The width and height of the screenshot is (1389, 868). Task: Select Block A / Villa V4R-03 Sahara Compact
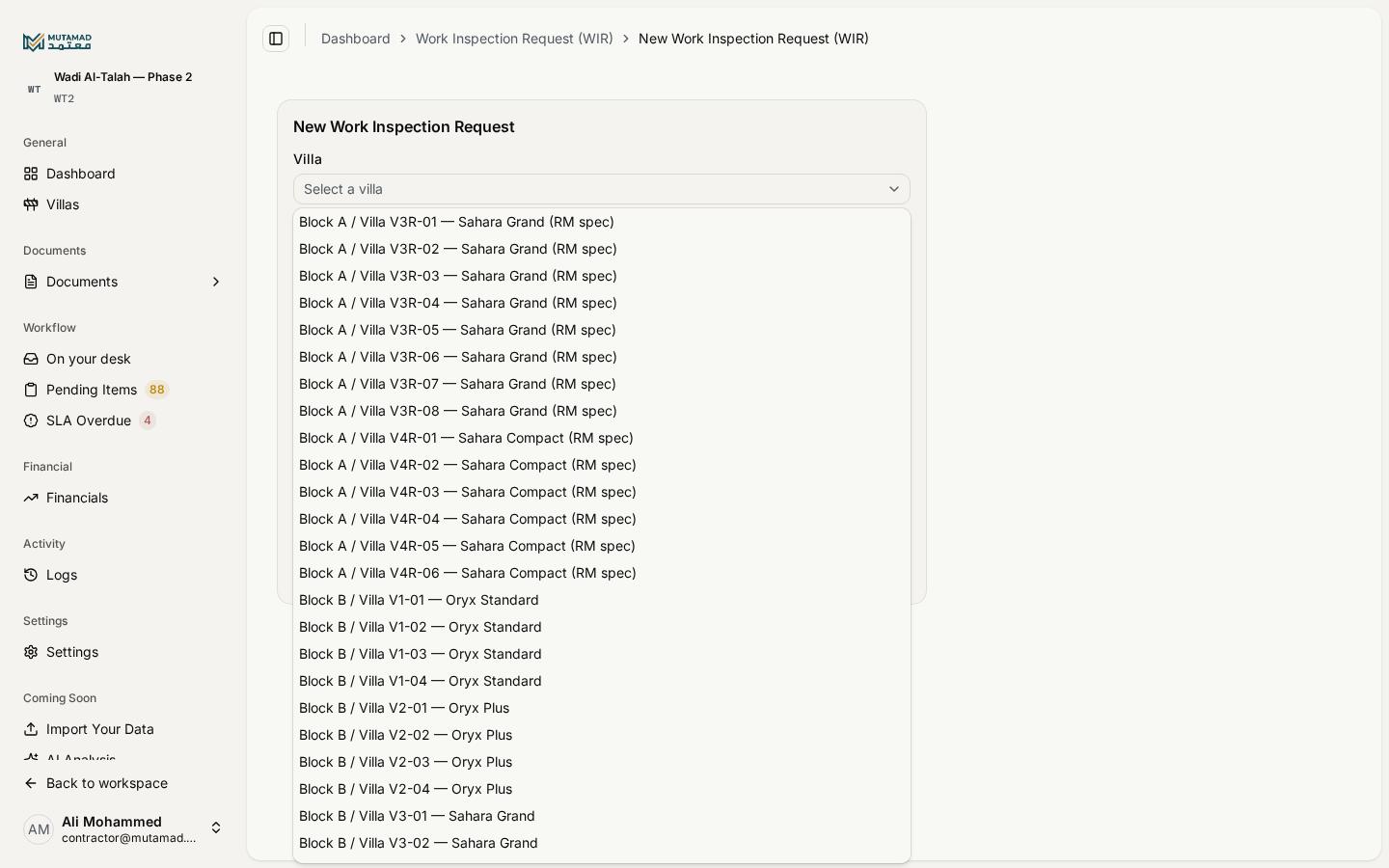tap(602, 492)
